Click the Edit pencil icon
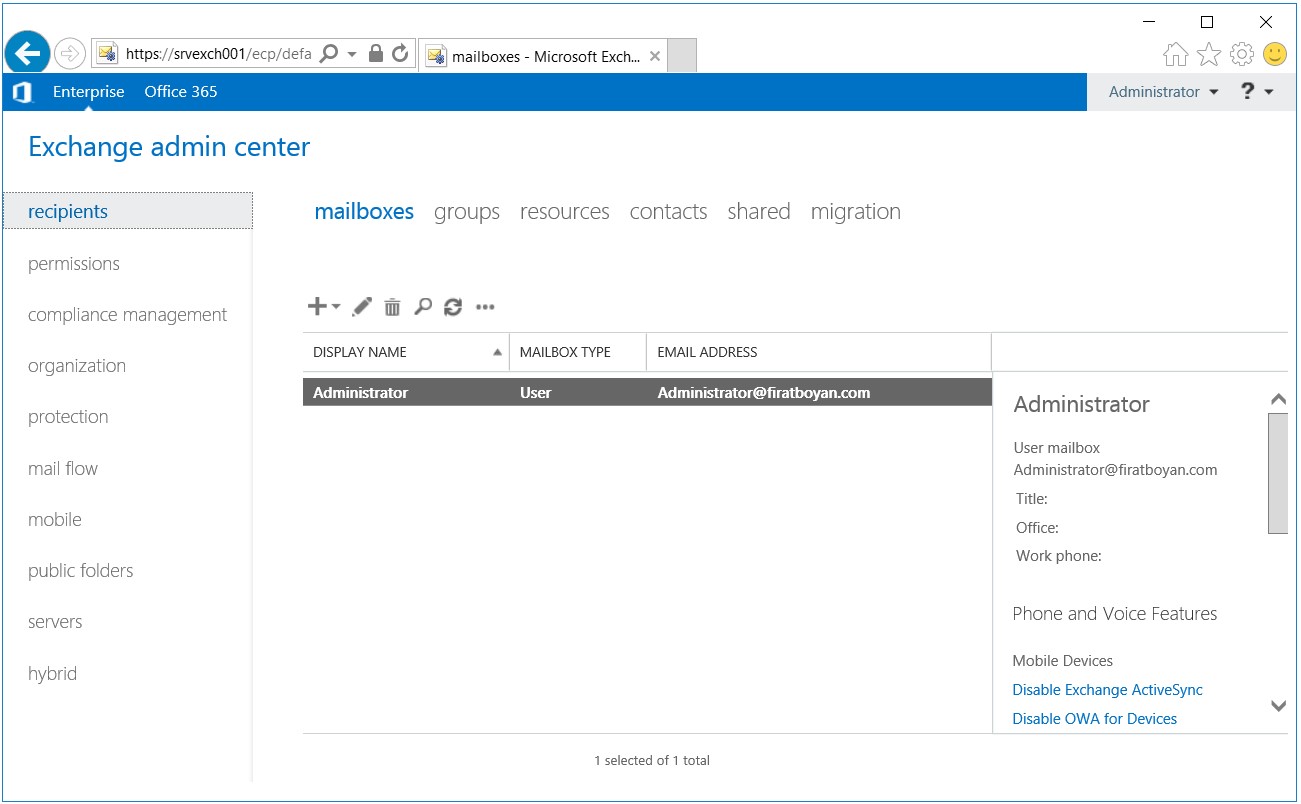1301x804 pixels. (362, 307)
